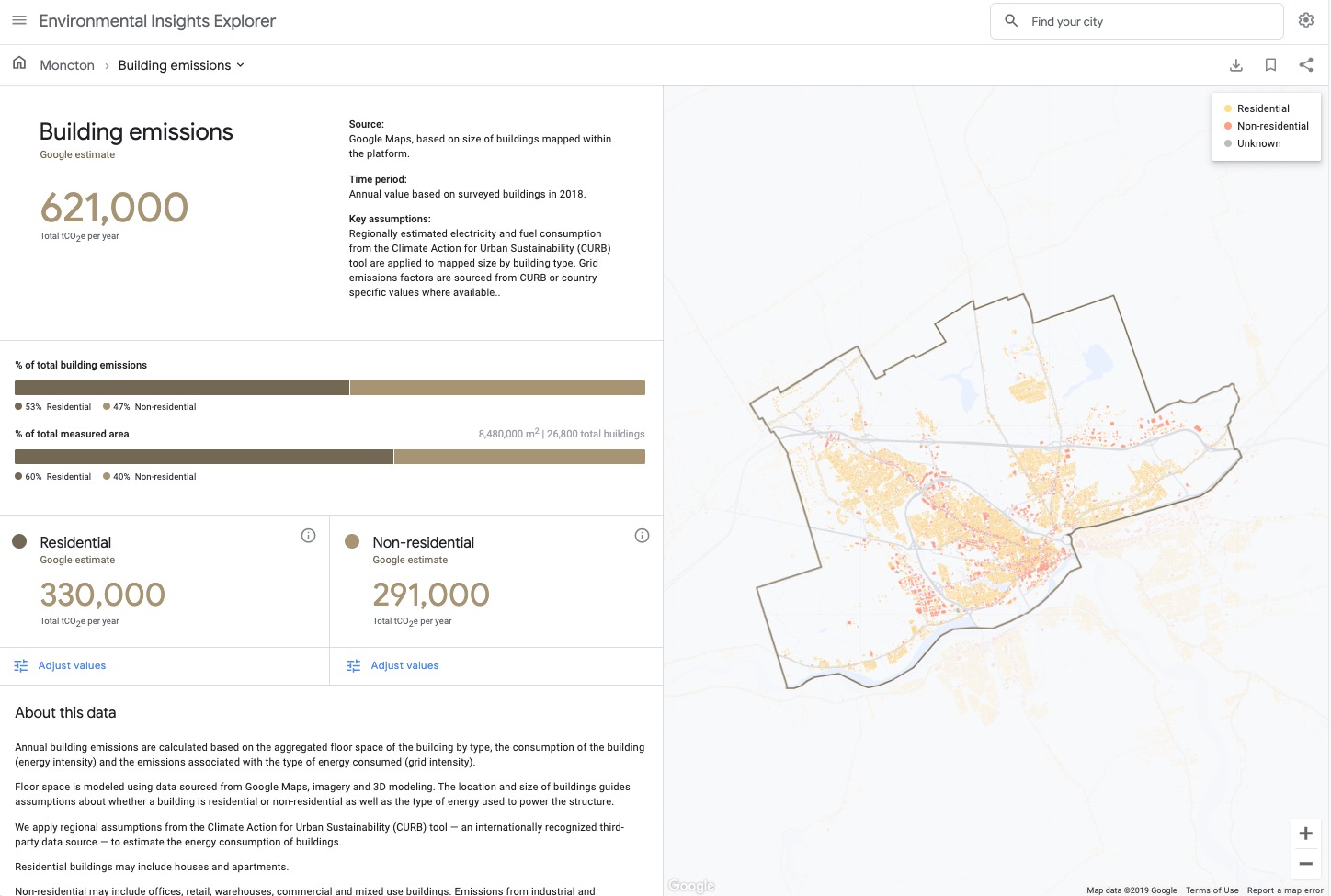
Task: Click the 53% Residential emissions bar segment
Action: click(182, 388)
